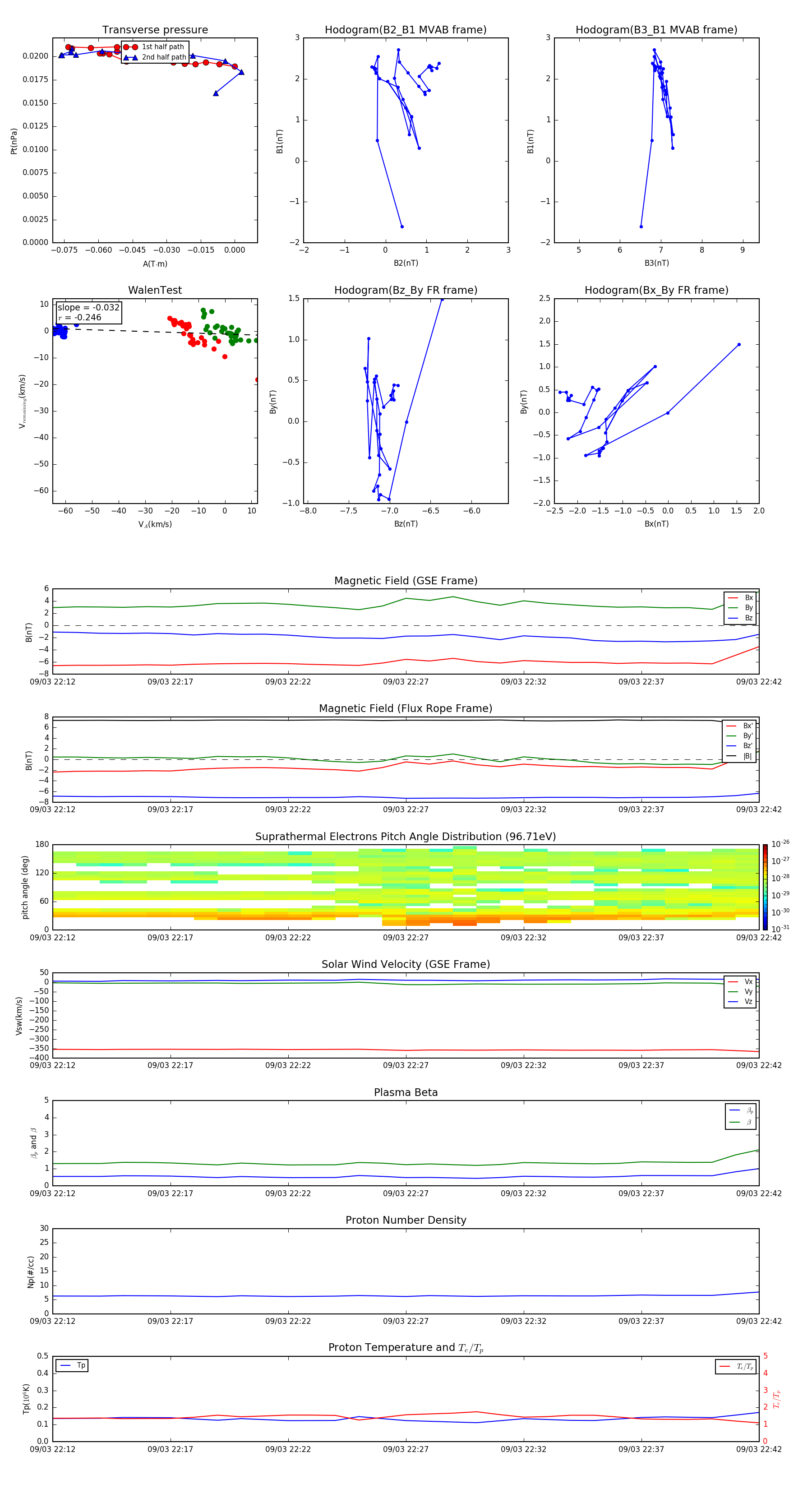812x1489 pixels.
Task: Click "09/03 22:12" tick under GSE magnetic field plot
Action: (x=53, y=681)
